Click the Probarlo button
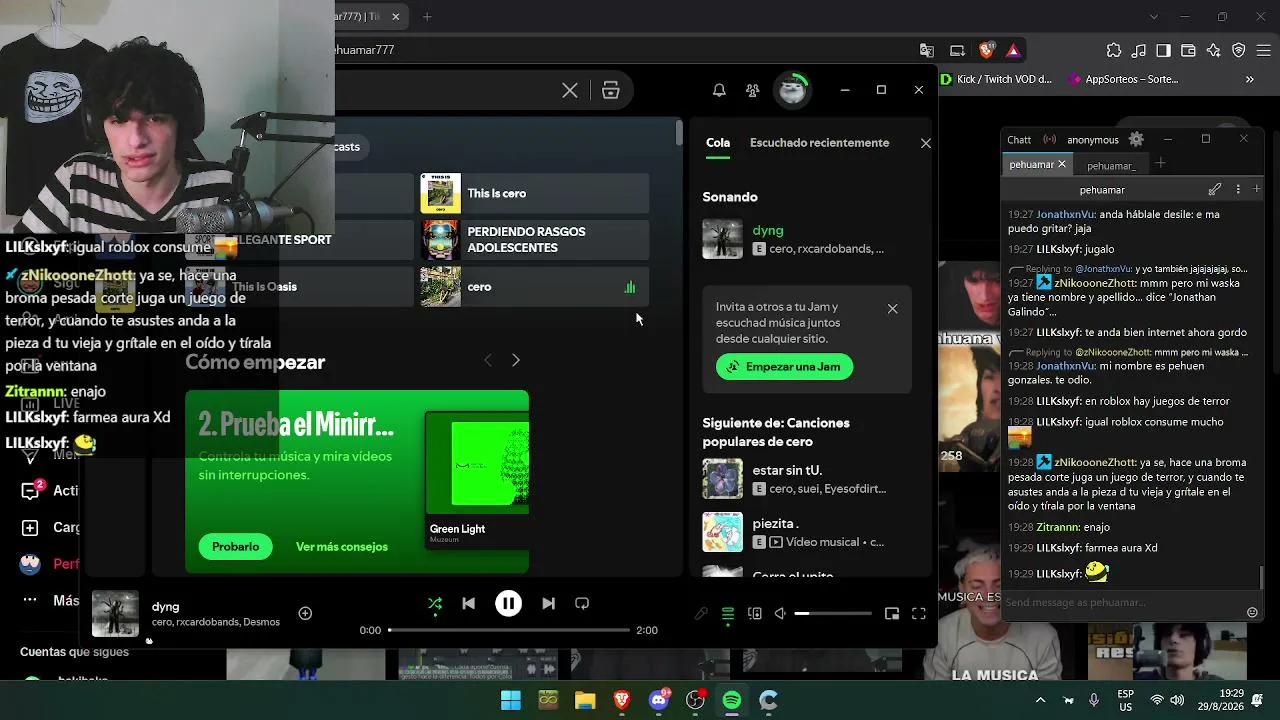 [x=235, y=547]
